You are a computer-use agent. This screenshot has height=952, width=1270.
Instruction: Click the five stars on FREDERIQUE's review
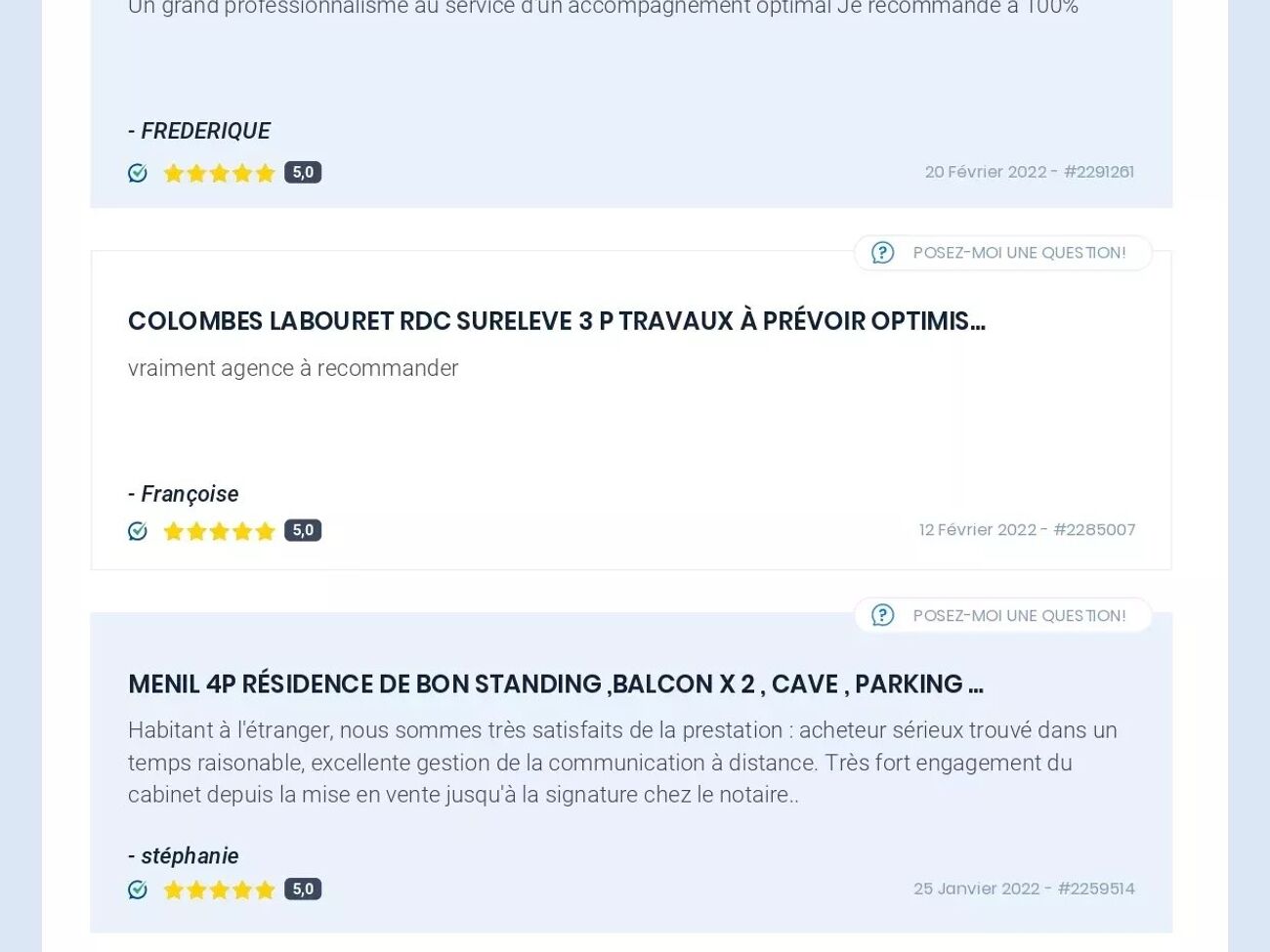click(x=220, y=173)
